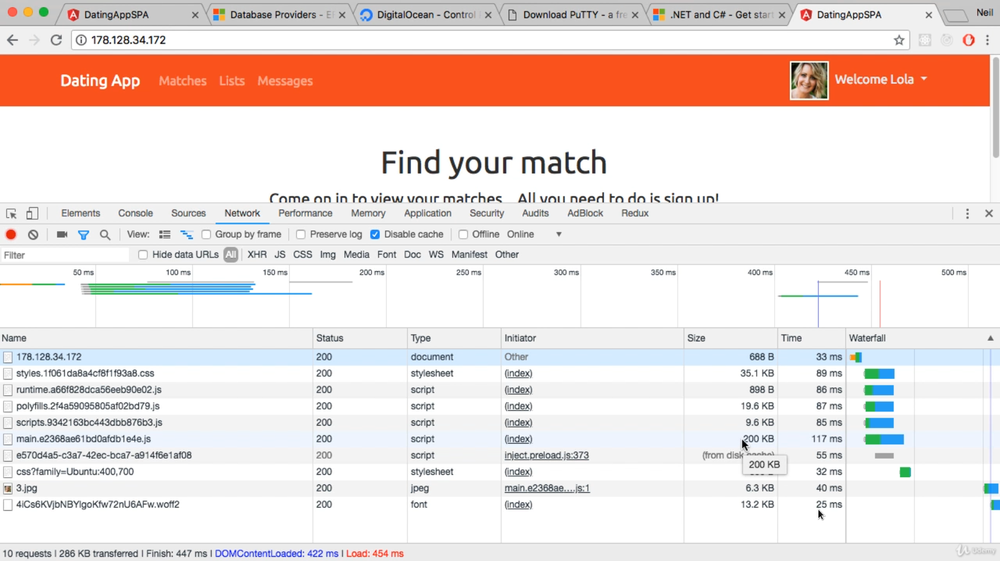Screen dimensions: 1000x561
Task: Click the capture screenshots camera icon
Action: click(62, 235)
